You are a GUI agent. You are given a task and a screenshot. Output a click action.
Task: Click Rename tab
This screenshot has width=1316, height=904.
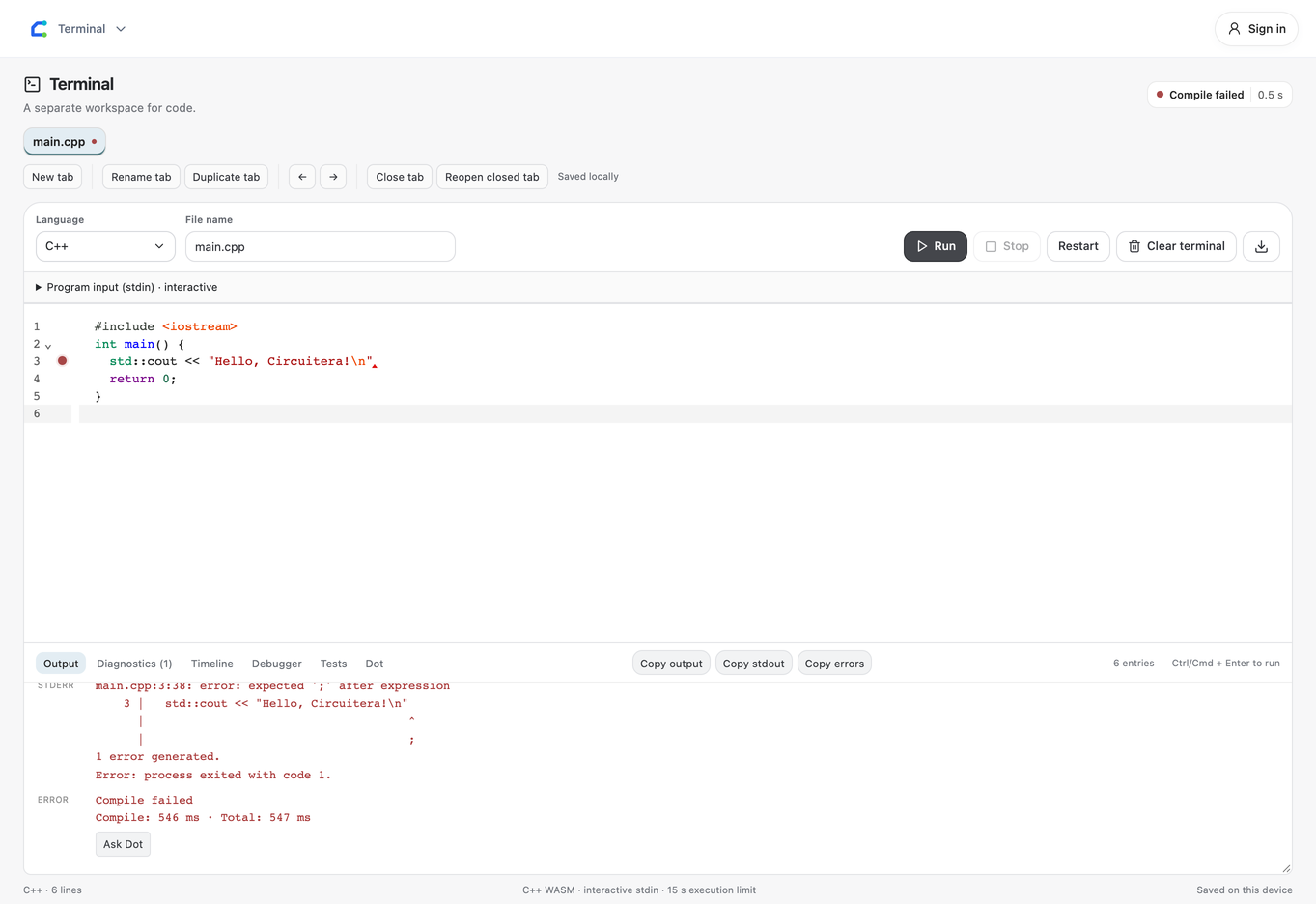[141, 177]
